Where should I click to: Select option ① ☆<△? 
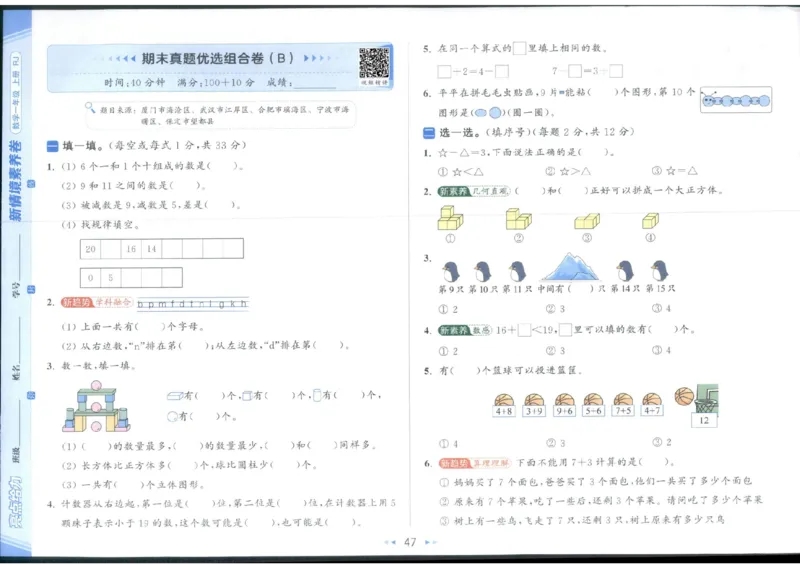(x=461, y=172)
